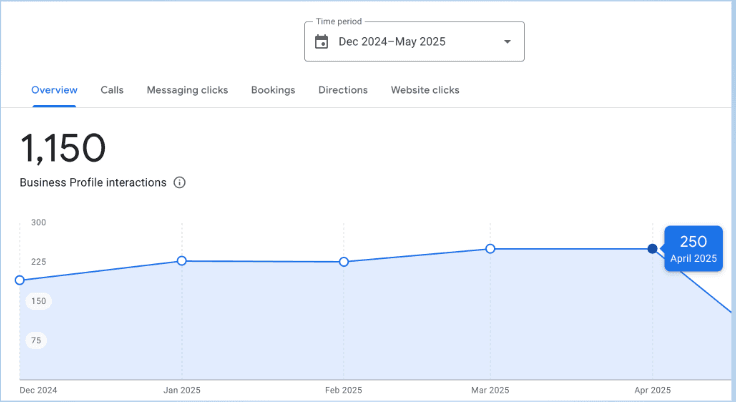Click the 250 April 2025 tooltip

click(x=693, y=248)
